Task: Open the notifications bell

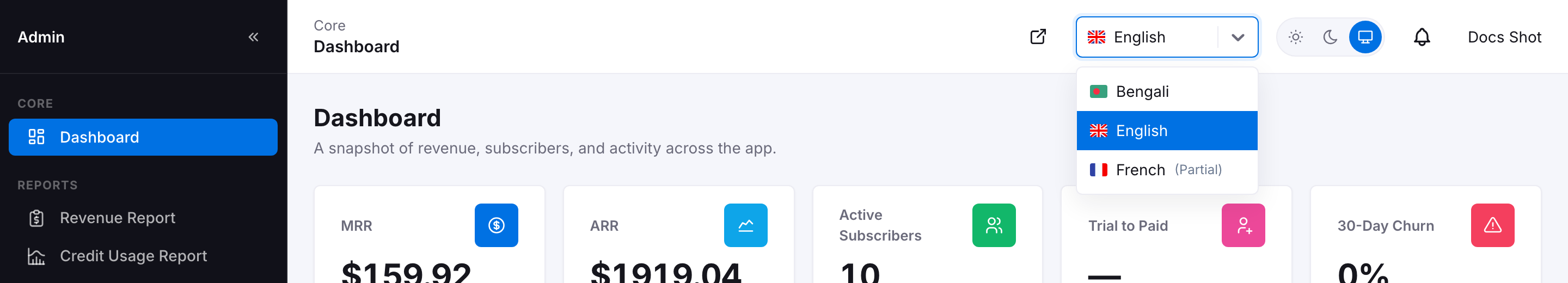Action: [x=1422, y=37]
